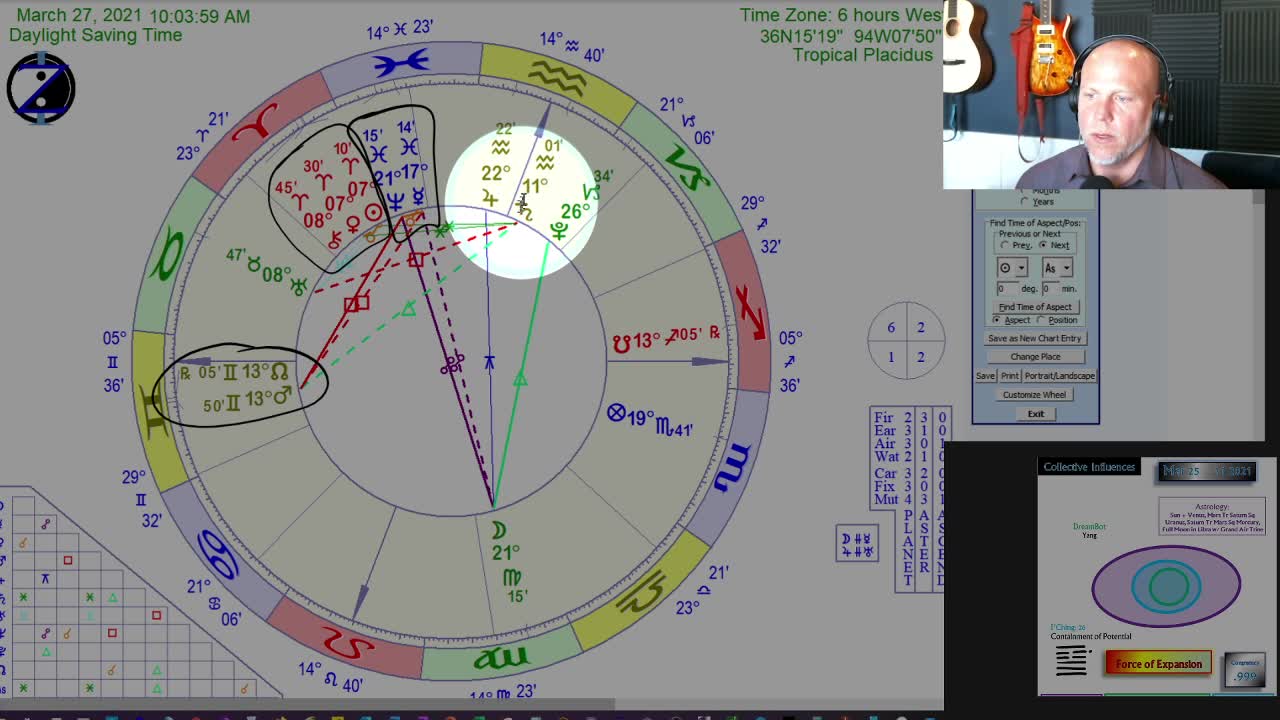Click the North Node glyph in Gemini

click(x=280, y=371)
